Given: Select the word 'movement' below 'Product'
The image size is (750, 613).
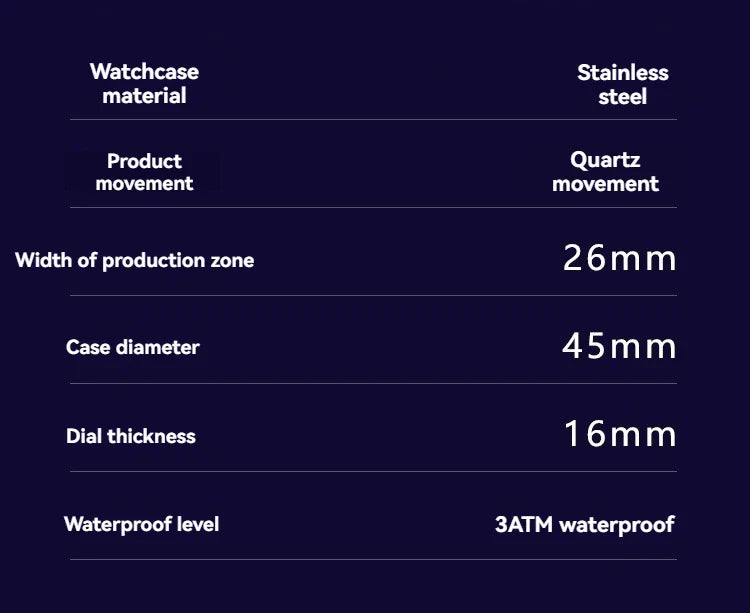Looking at the screenshot, I should (x=144, y=183).
